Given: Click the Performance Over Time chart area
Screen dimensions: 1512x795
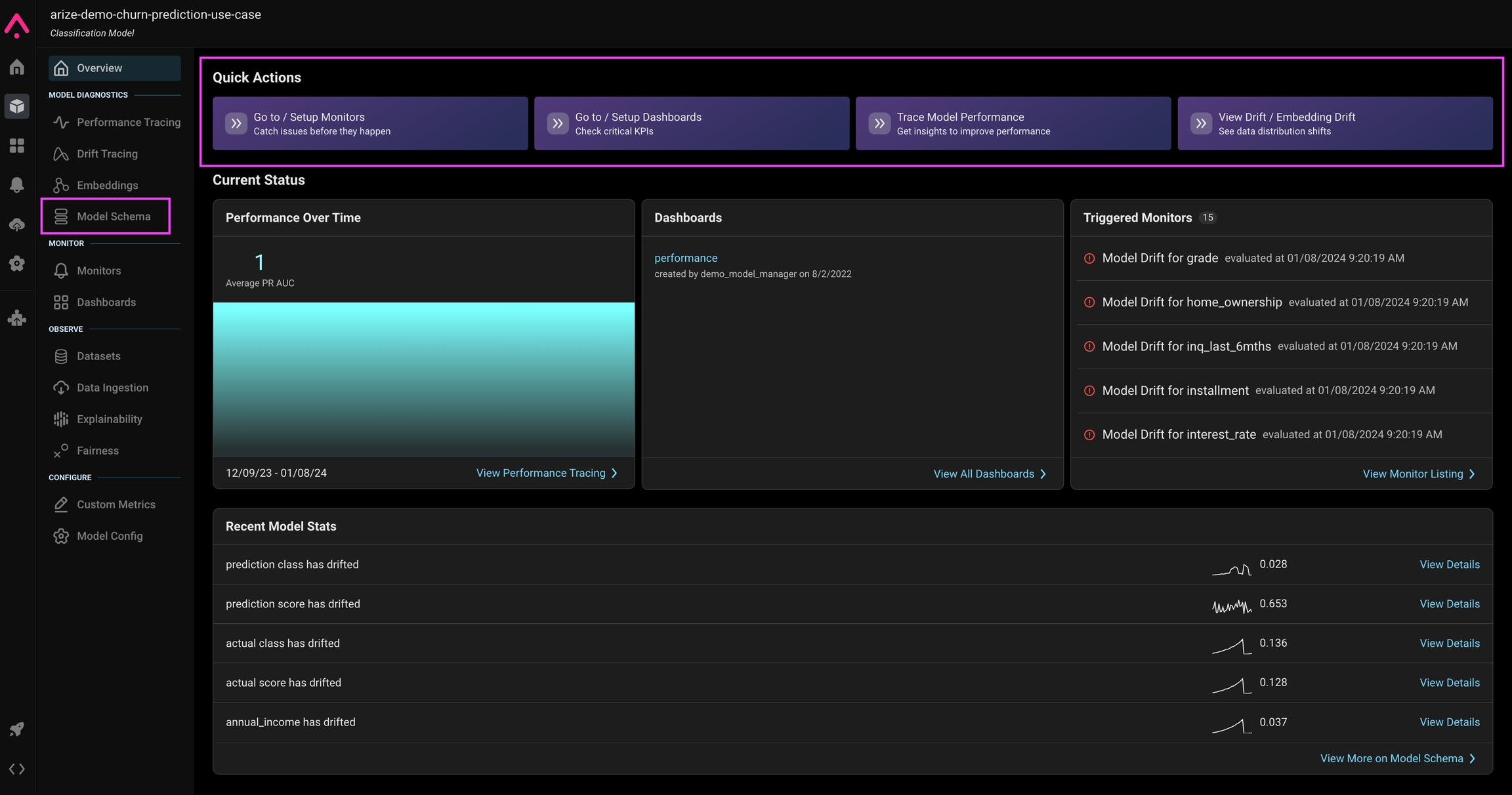Looking at the screenshot, I should pyautogui.click(x=423, y=379).
